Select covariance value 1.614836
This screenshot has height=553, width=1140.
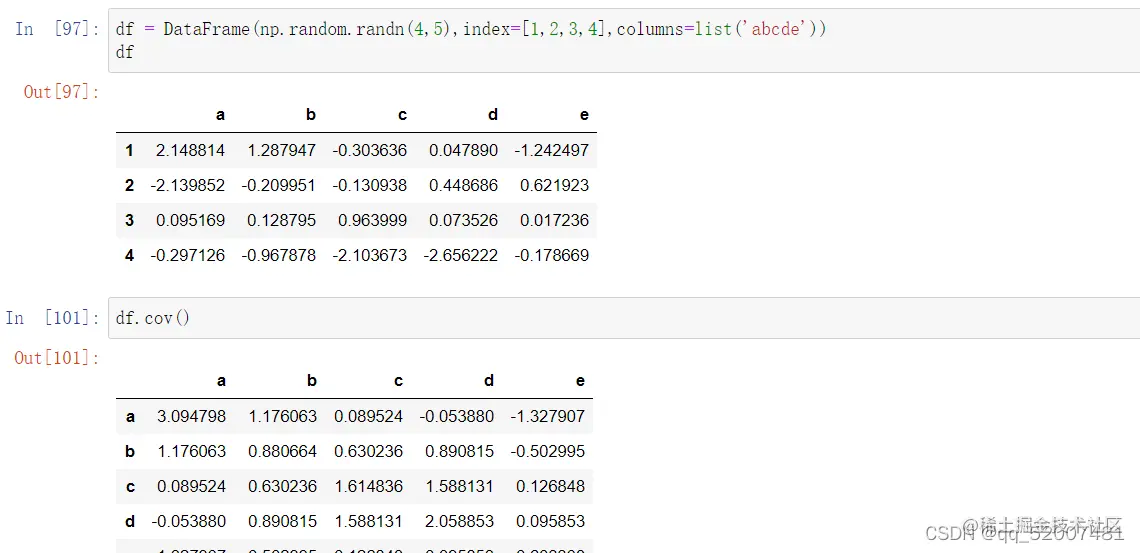coord(369,486)
